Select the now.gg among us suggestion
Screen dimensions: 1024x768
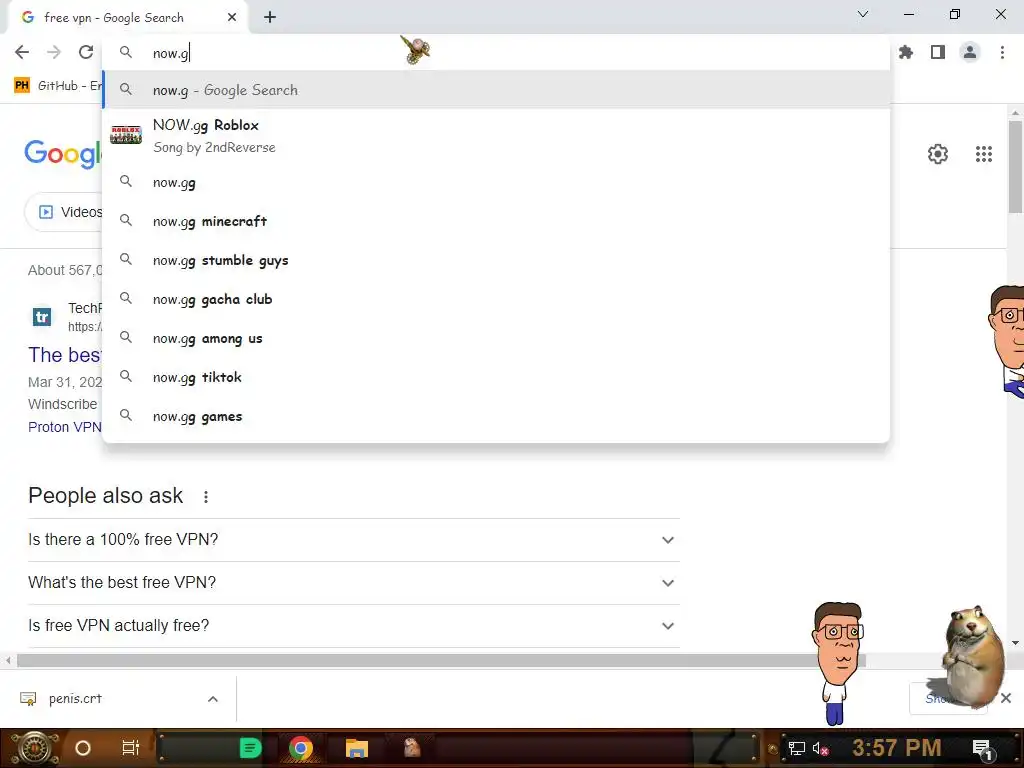pyautogui.click(x=496, y=338)
